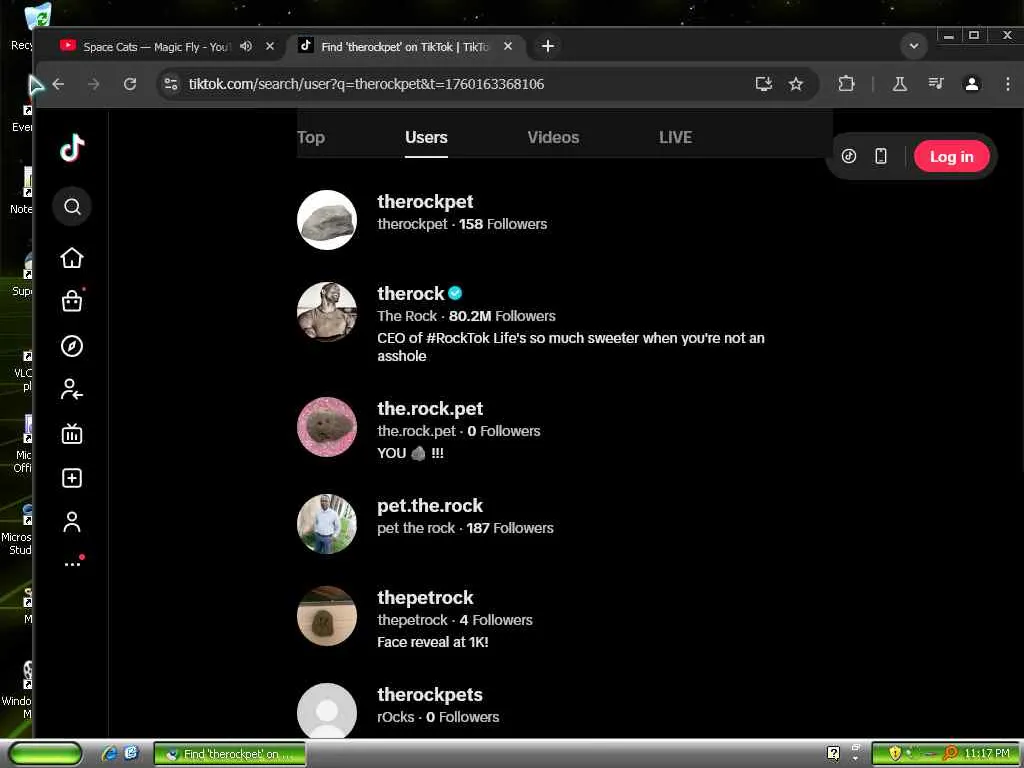Open a new browser tab with plus
The height and width of the screenshot is (768, 1024).
click(x=548, y=46)
